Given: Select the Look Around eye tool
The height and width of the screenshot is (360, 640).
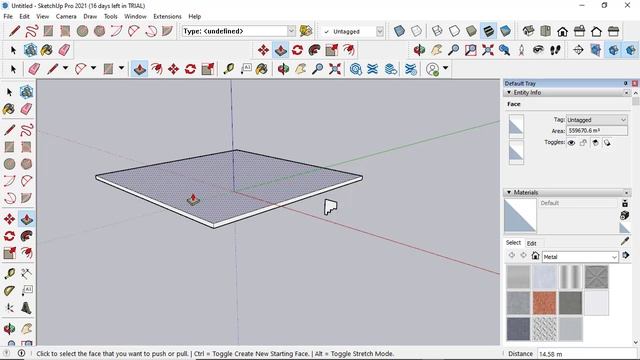Looking at the screenshot, I should 538,50.
